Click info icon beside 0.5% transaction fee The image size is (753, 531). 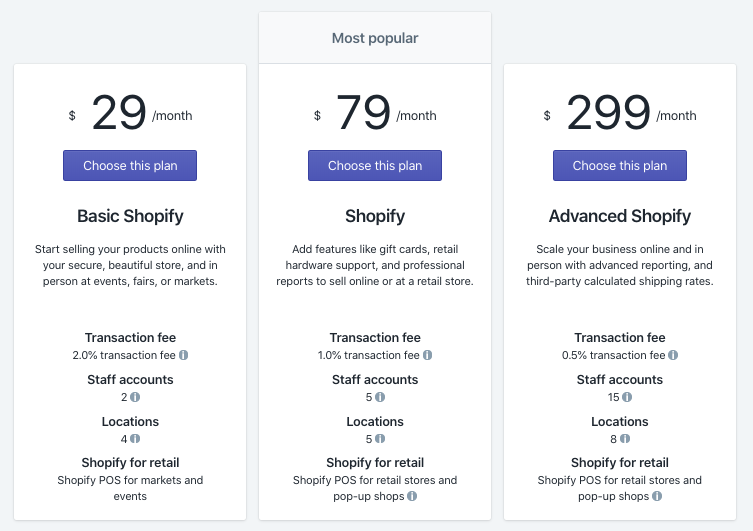pyautogui.click(x=673, y=355)
